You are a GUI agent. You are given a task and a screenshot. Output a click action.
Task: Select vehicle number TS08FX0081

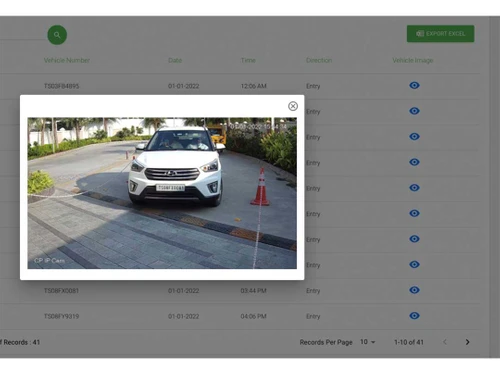pos(61,291)
